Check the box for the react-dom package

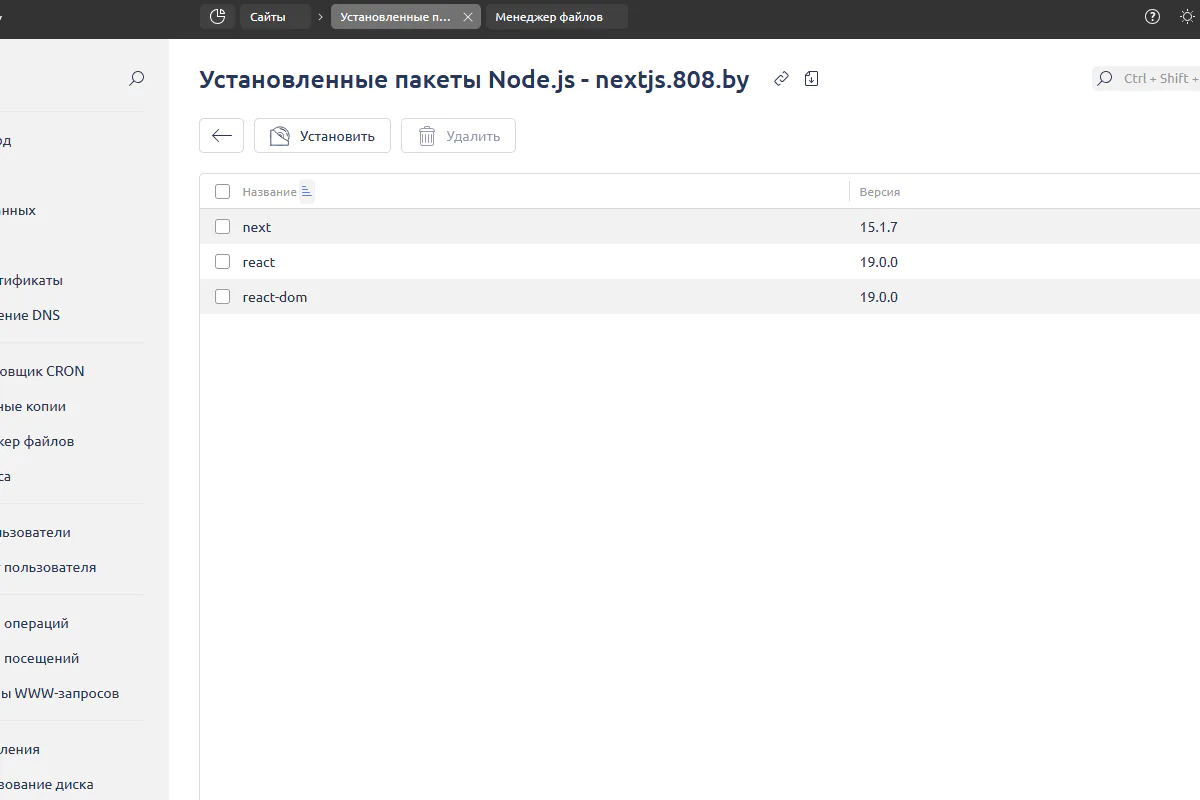222,296
